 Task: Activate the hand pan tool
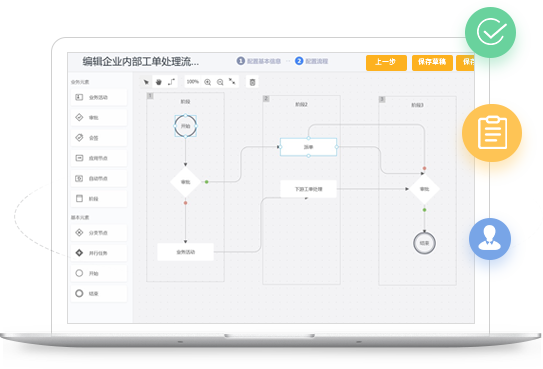tap(159, 82)
